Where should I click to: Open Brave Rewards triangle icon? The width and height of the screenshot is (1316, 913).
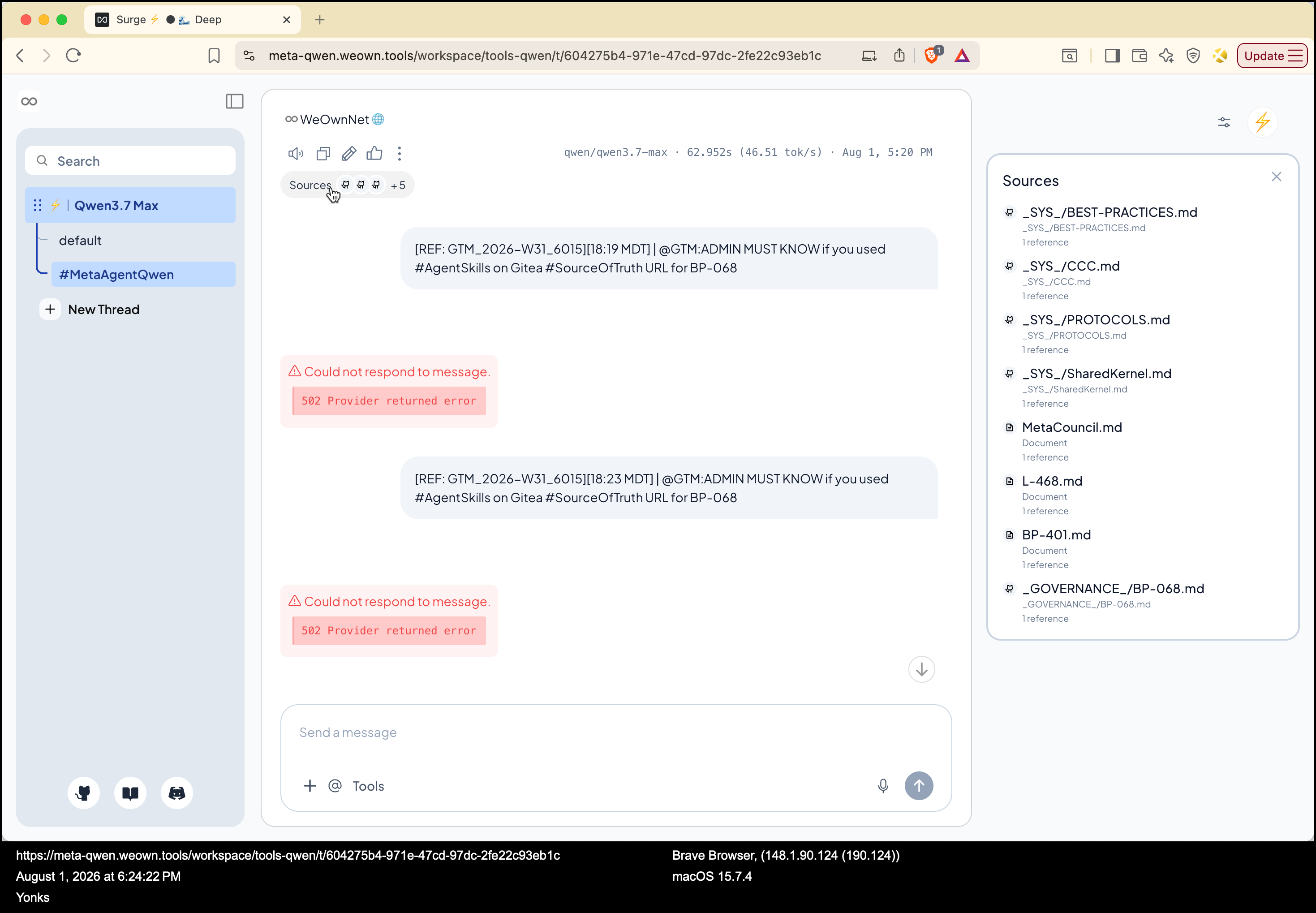pyautogui.click(x=962, y=56)
